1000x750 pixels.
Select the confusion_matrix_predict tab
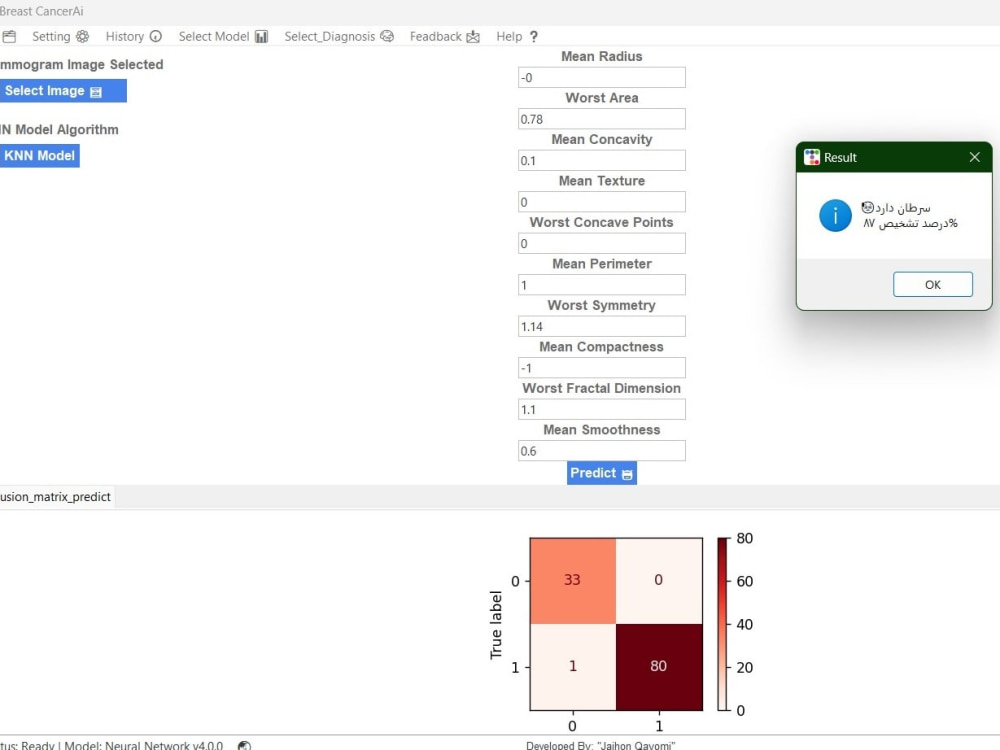coord(56,497)
